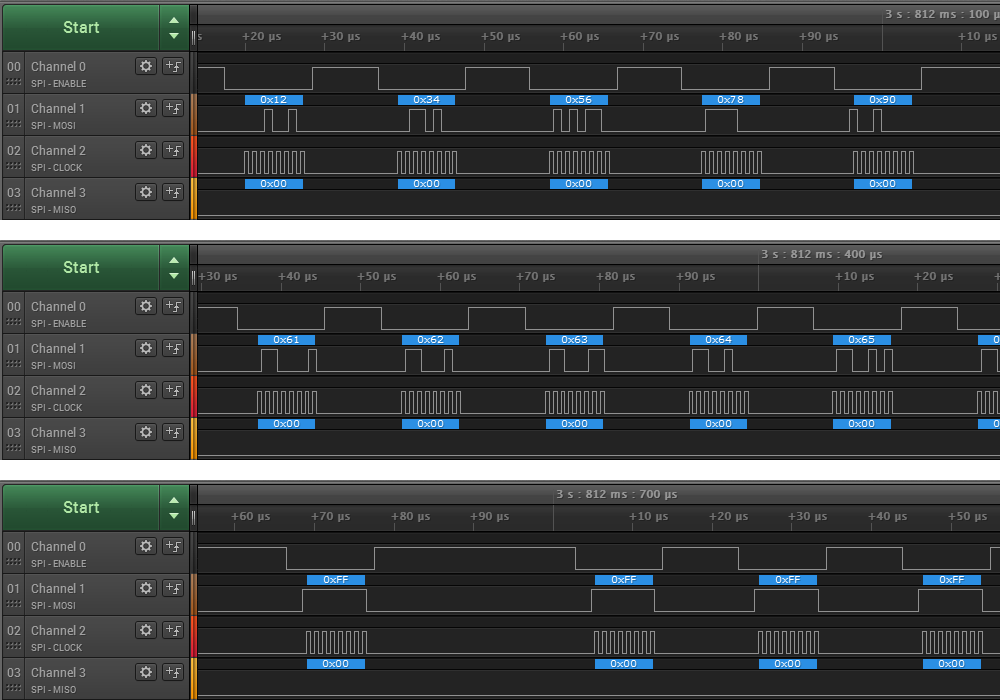Toggle edge trigger for Channel 2, middle panel
1000x700 pixels.
click(173, 390)
